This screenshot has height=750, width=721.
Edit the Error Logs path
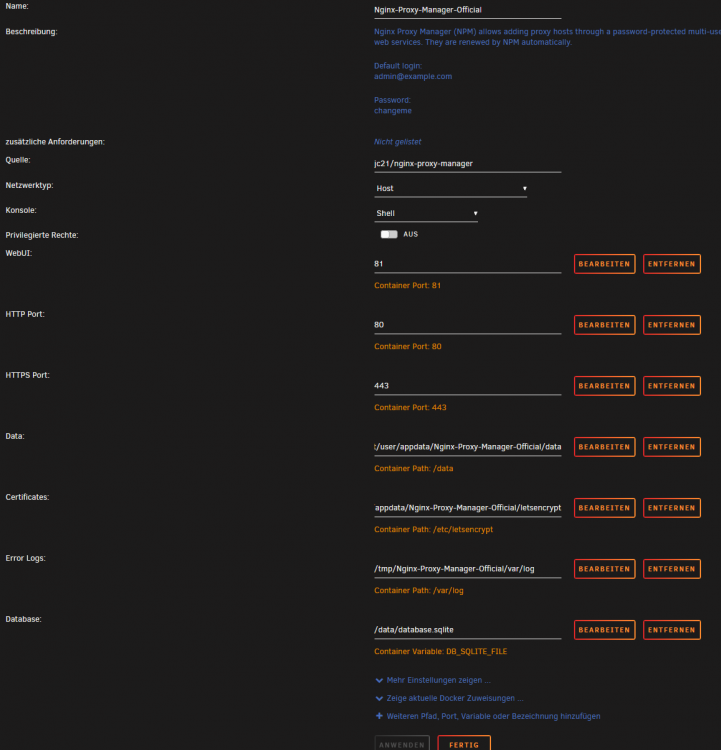point(604,569)
